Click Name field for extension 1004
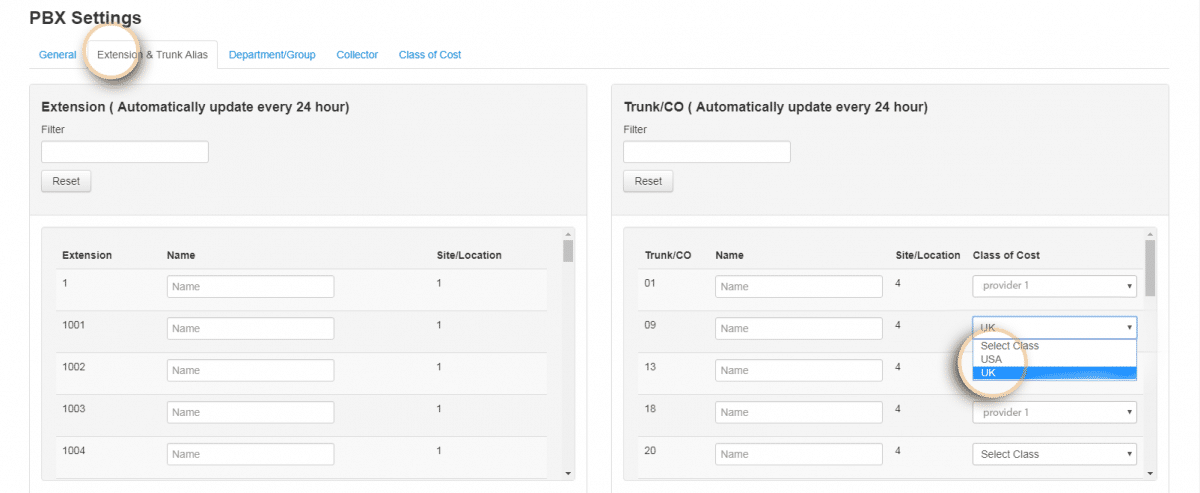 point(250,454)
